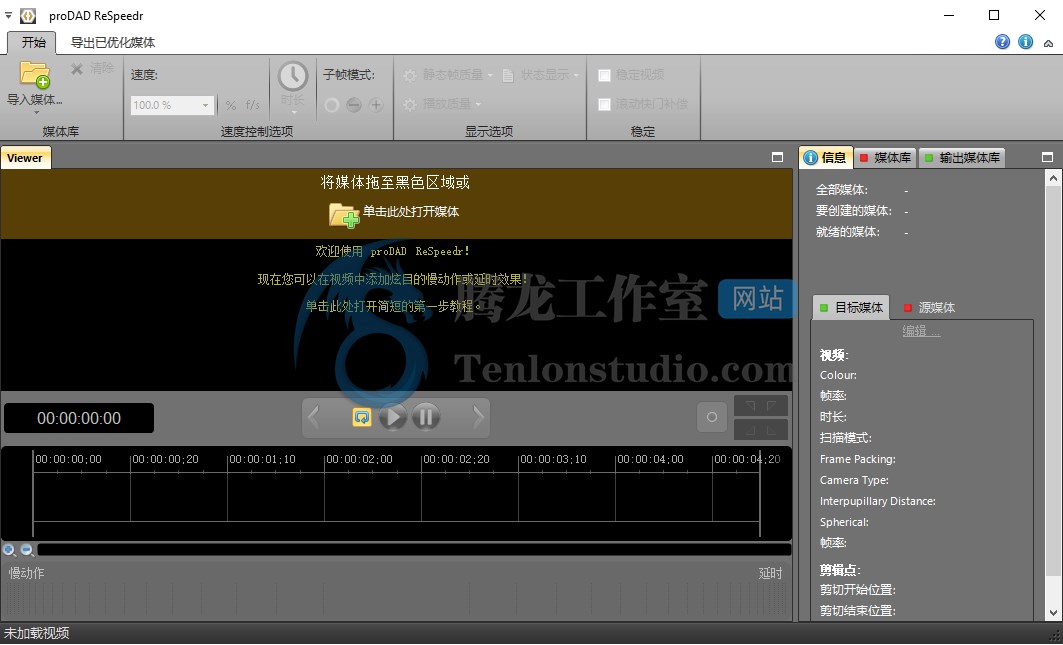
Task: Click the 未加载视频 status bar text
Action: pos(37,633)
